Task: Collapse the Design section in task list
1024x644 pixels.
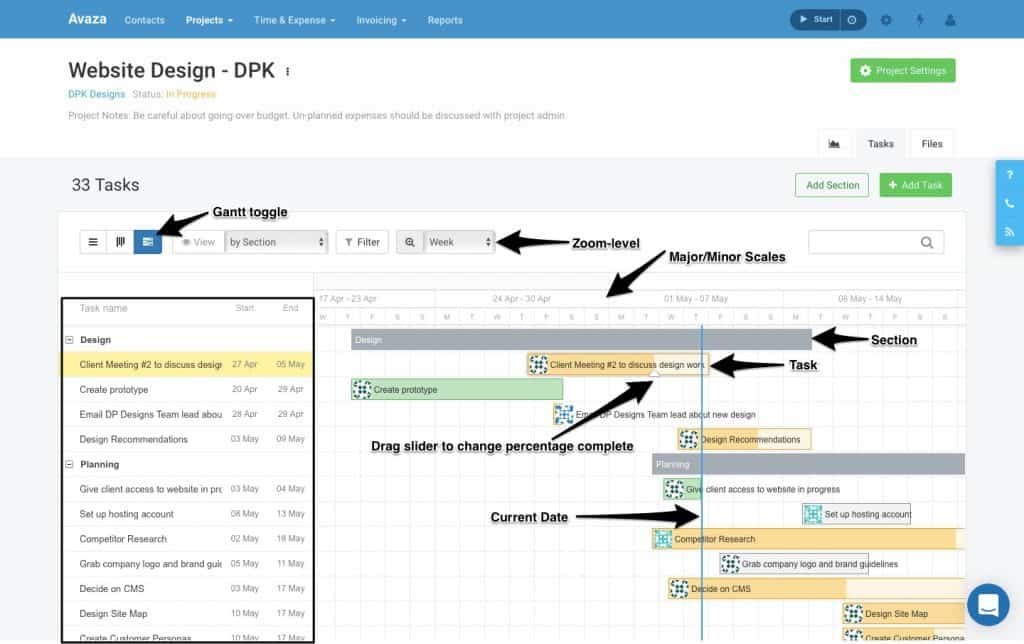Action: 69,339
